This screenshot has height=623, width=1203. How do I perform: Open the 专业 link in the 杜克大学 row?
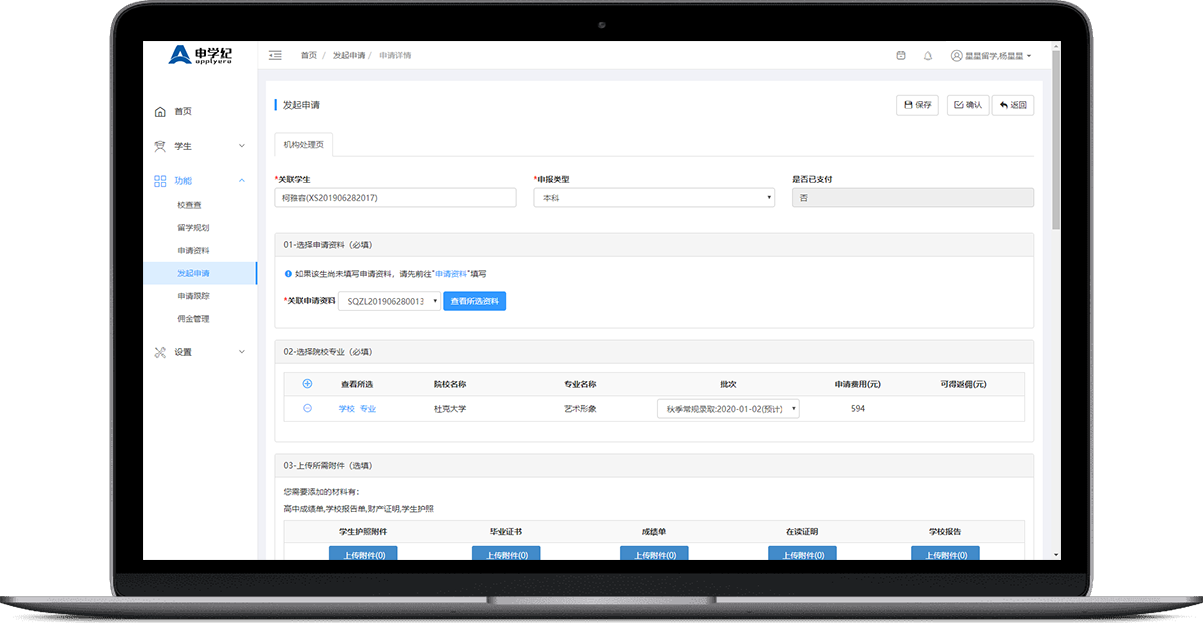coord(368,408)
